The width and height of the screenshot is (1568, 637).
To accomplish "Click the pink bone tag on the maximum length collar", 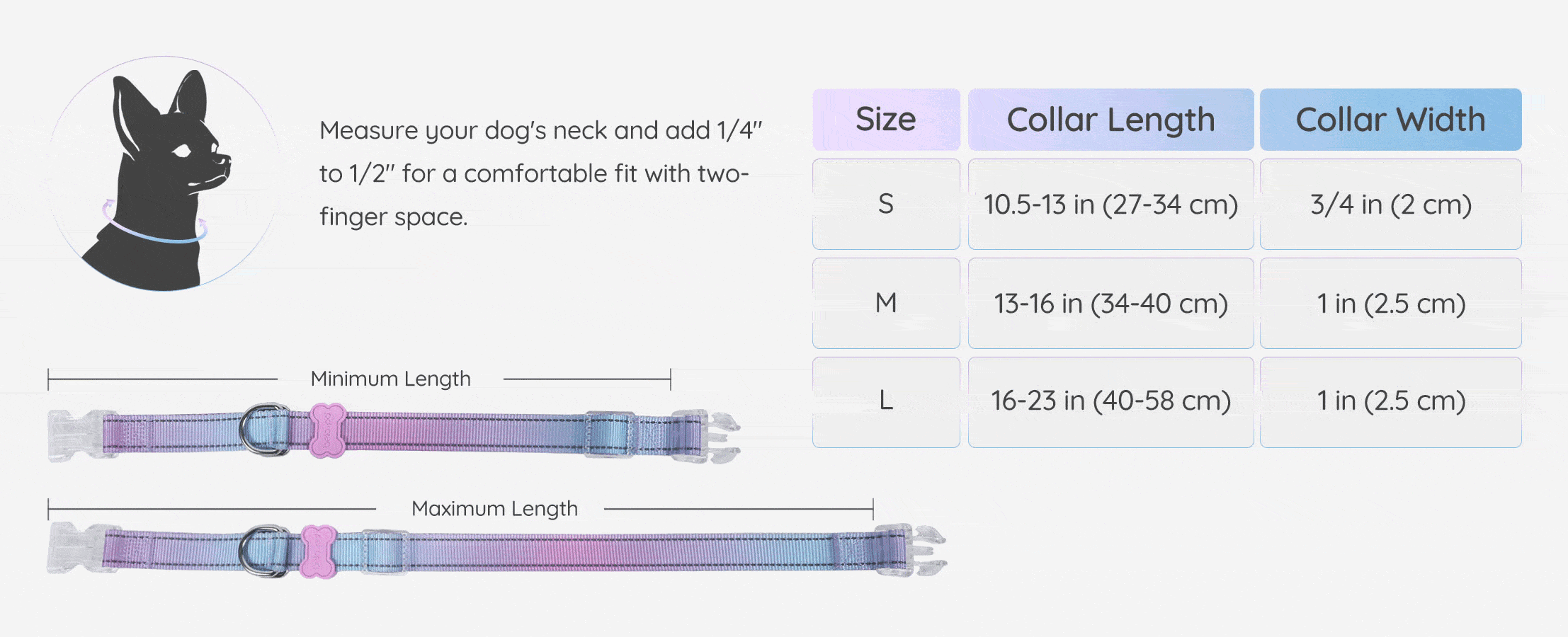I will (x=318, y=551).
